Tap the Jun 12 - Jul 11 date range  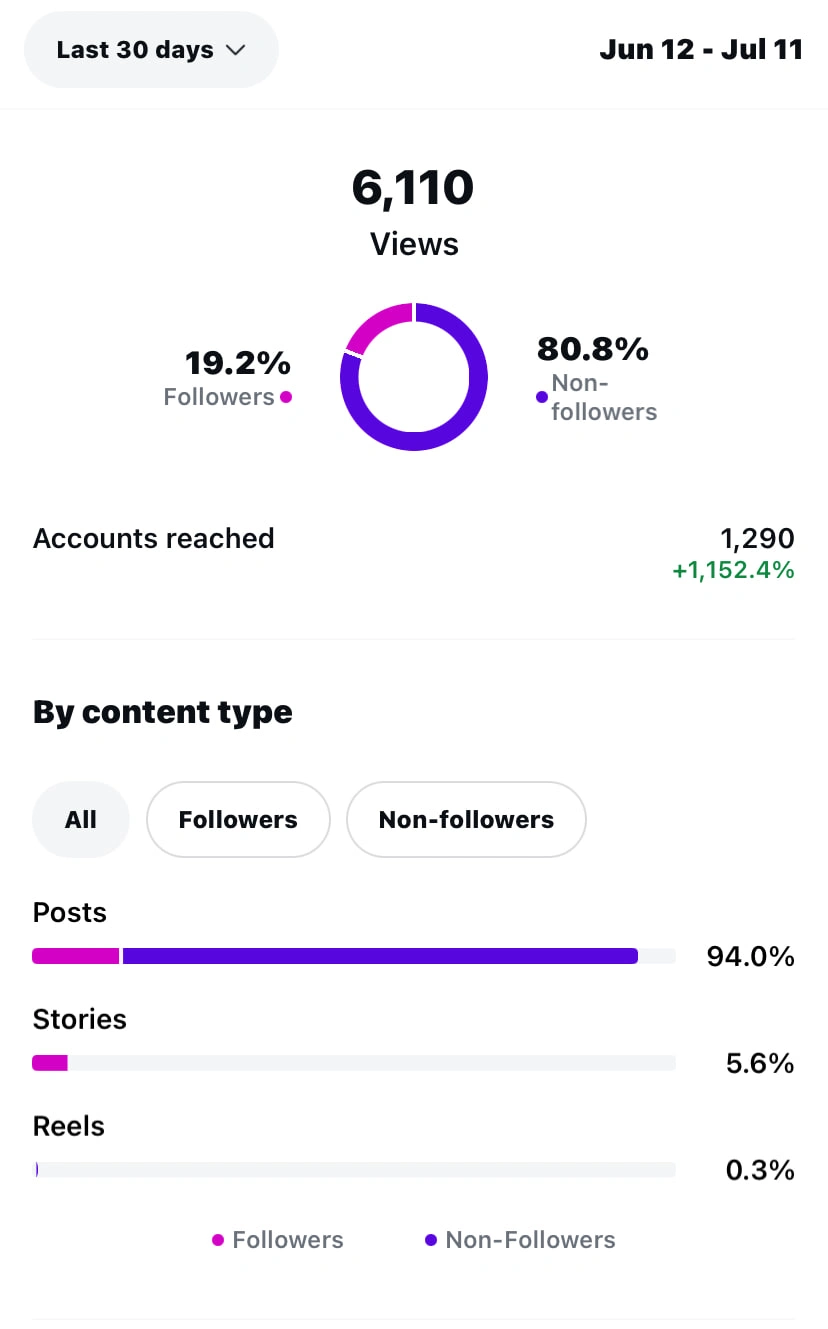click(x=700, y=50)
